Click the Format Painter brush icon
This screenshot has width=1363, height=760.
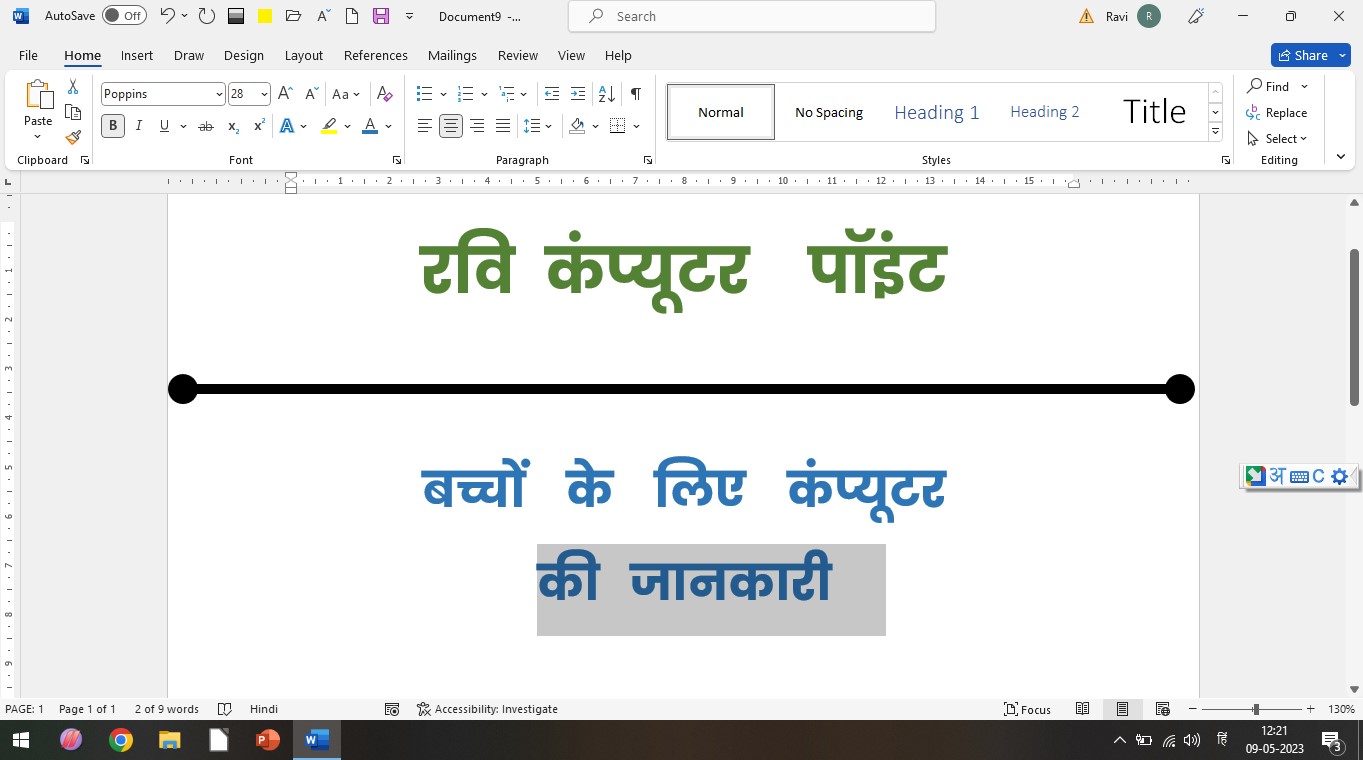(x=73, y=137)
